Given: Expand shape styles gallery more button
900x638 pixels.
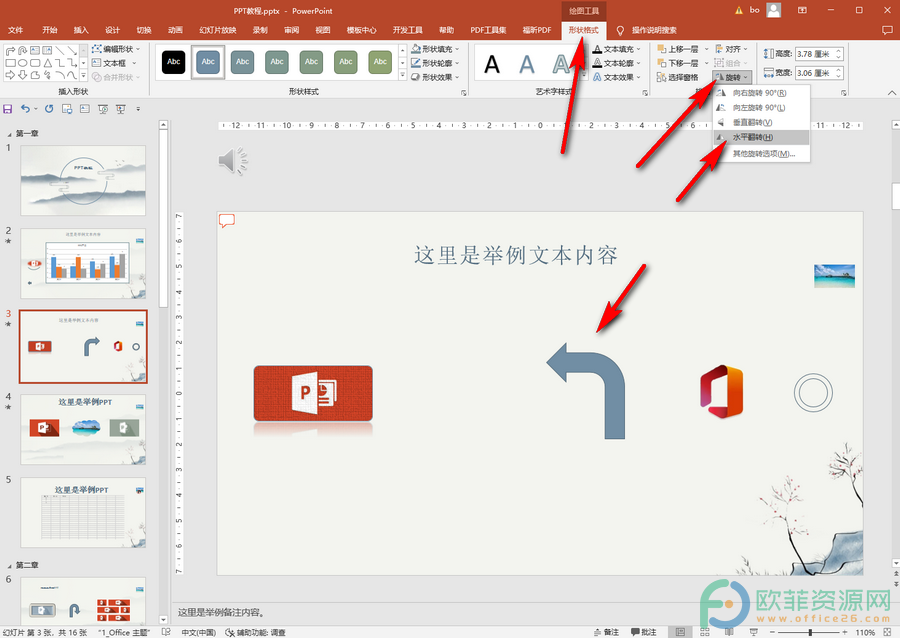Looking at the screenshot, I should pyautogui.click(x=402, y=76).
